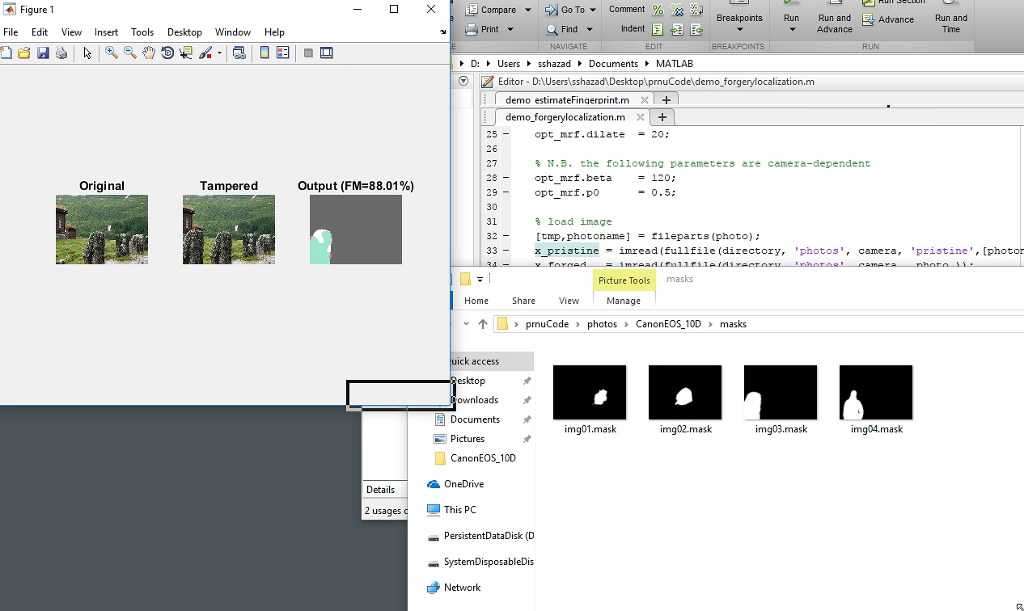Select the Pan tool in the figure toolbar
1024x611 pixels.
point(149,53)
